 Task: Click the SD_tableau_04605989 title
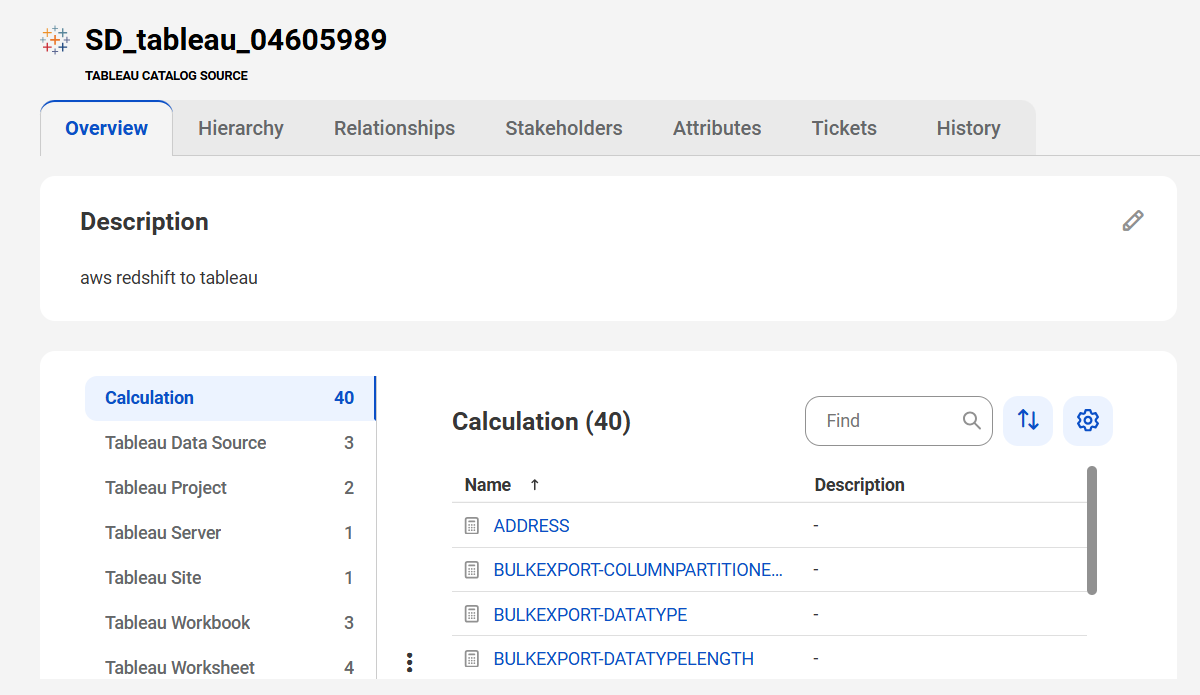coord(236,40)
